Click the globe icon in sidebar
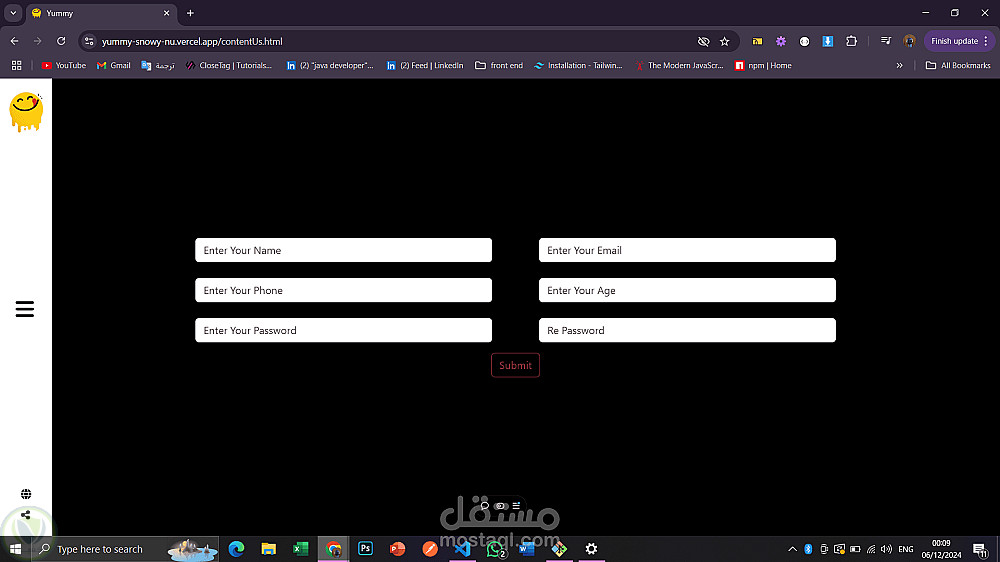This screenshot has width=1000, height=562. click(26, 494)
